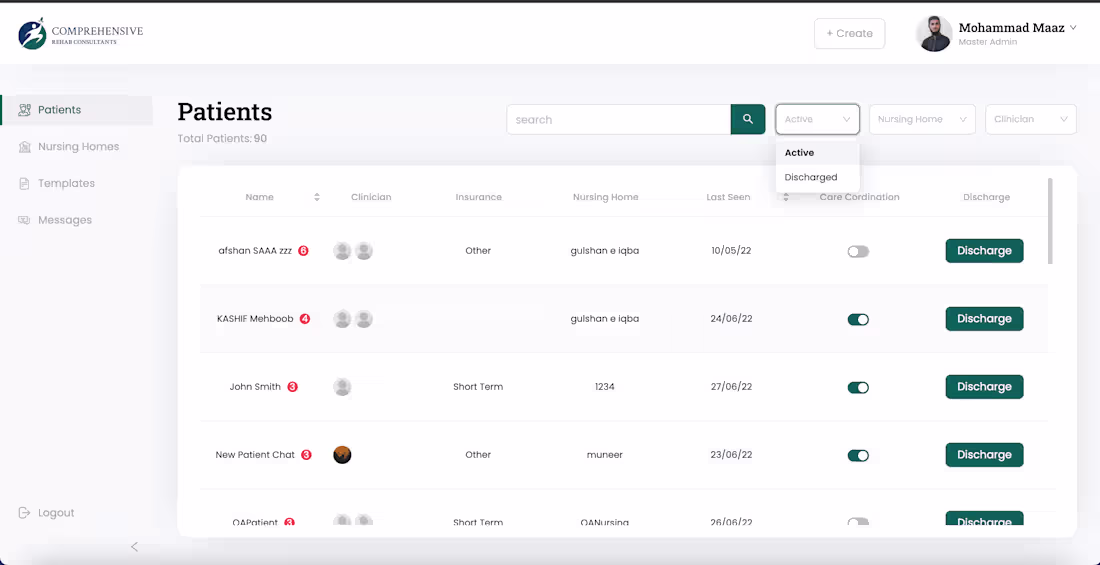Discharge New Patient Chat
Image resolution: width=1100 pixels, height=565 pixels.
[984, 455]
